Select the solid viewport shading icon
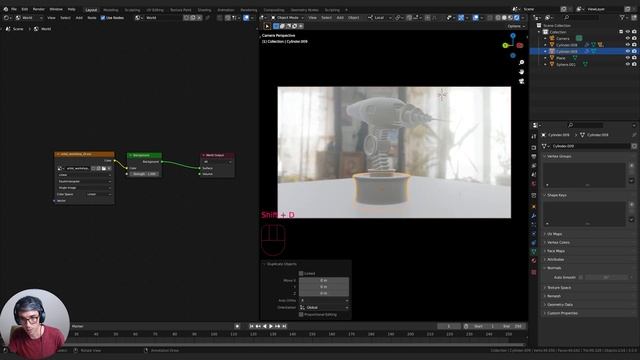Viewport: 640px width, 360px height. [504, 18]
